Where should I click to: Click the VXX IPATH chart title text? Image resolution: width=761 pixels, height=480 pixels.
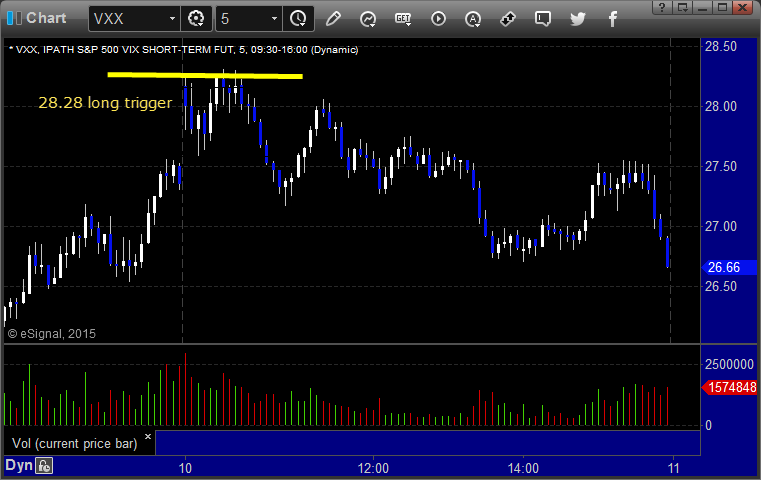click(186, 50)
